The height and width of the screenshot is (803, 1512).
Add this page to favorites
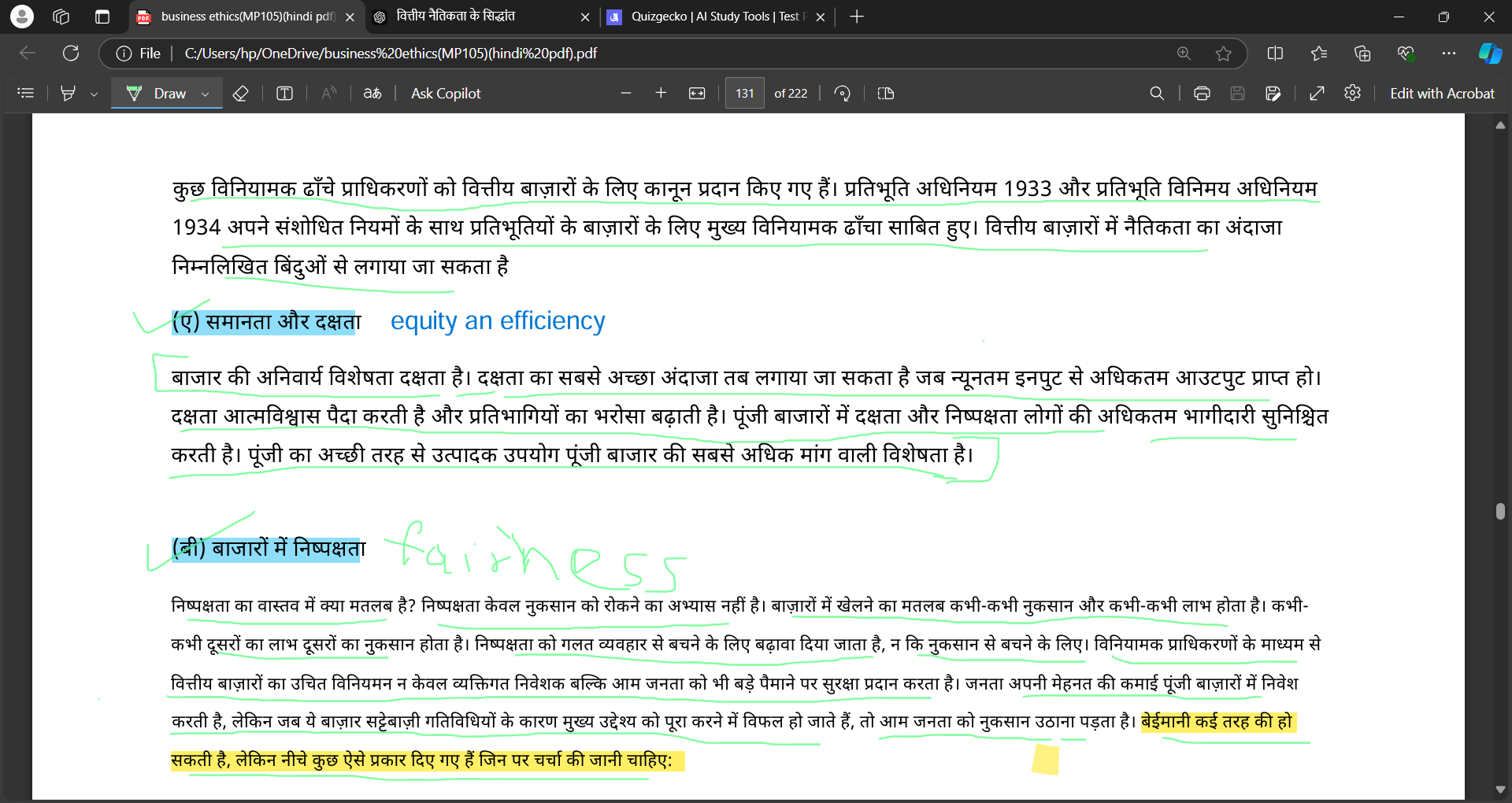(x=1223, y=54)
